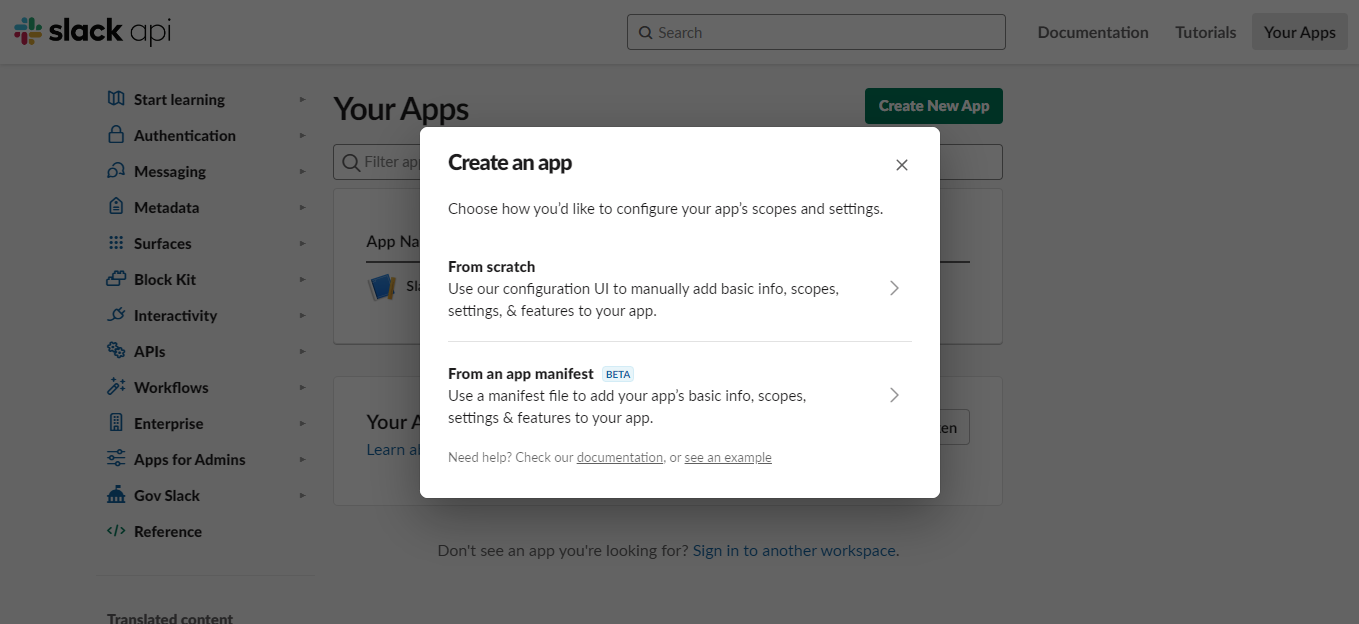Click Sign in to another workspace
This screenshot has height=624, width=1359.
click(794, 550)
